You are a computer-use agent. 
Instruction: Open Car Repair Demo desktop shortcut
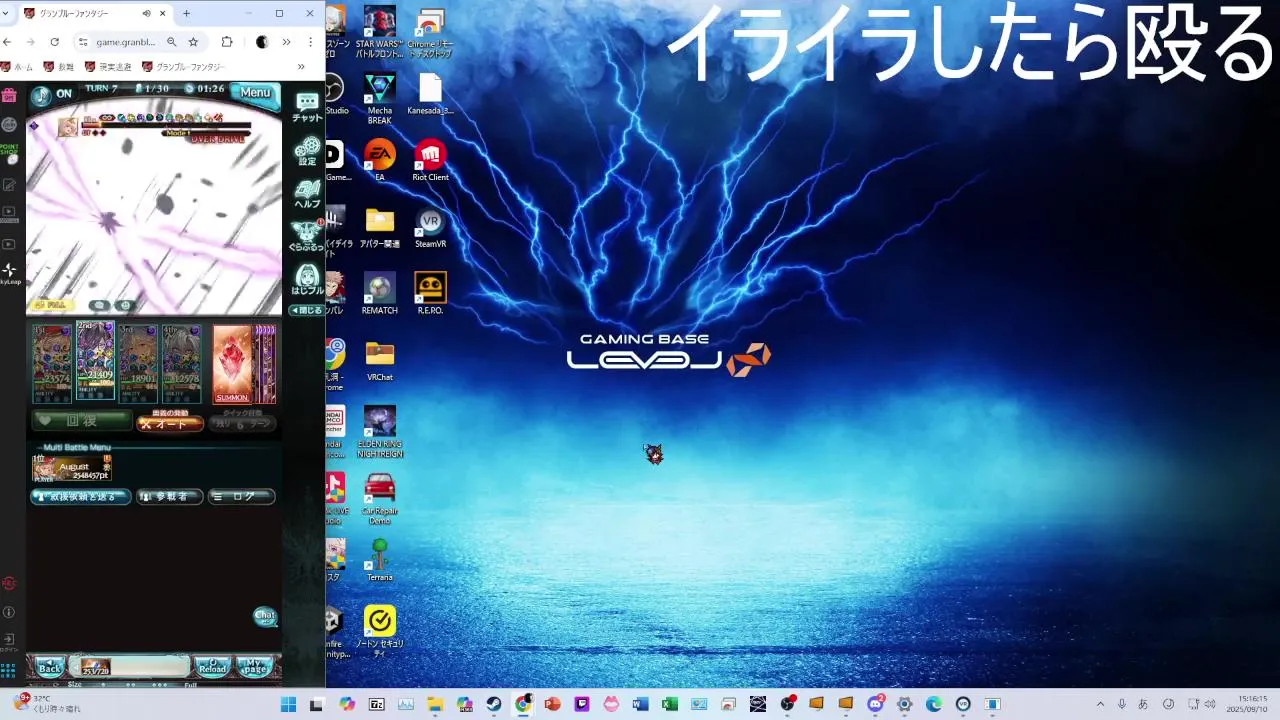(x=380, y=499)
